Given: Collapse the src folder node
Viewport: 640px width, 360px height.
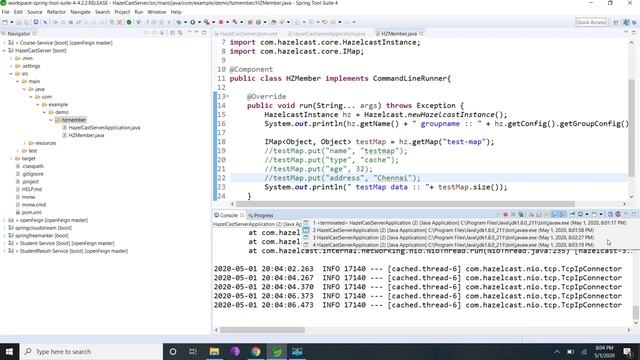Looking at the screenshot, I should 11,74.
